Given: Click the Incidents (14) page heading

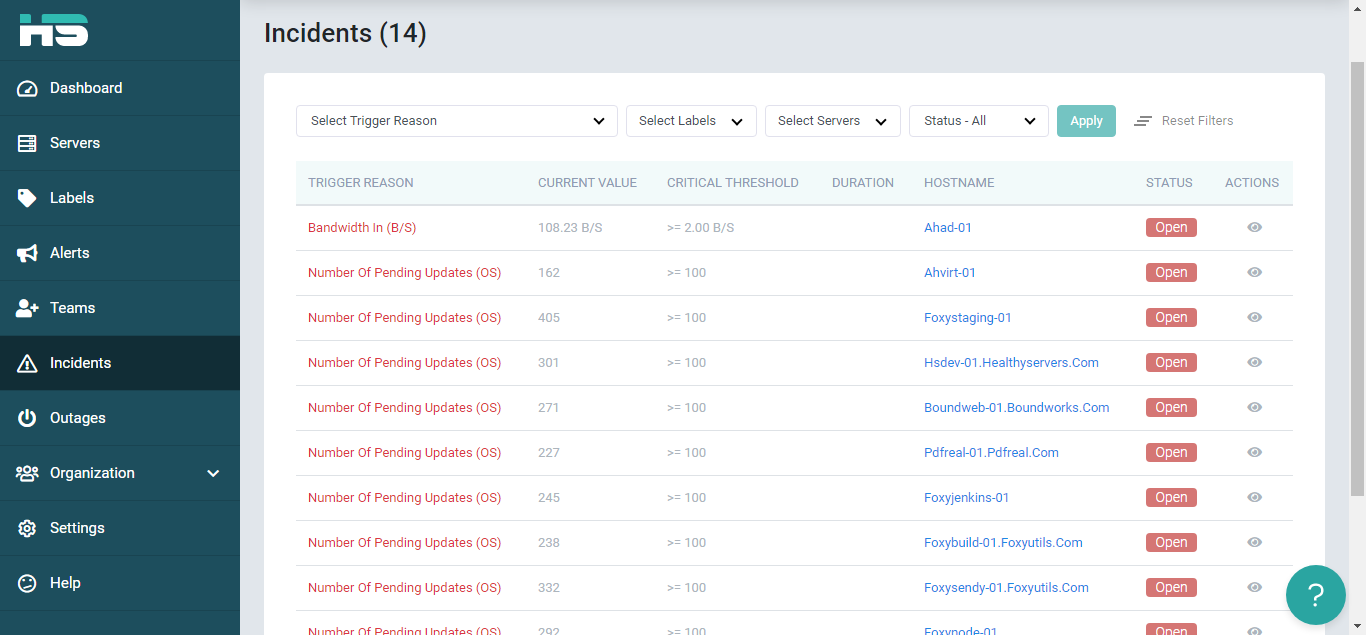Looking at the screenshot, I should (x=345, y=34).
